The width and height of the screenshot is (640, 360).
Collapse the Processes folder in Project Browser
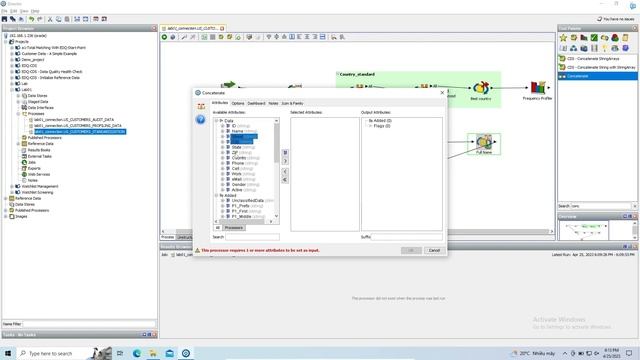click(x=18, y=114)
